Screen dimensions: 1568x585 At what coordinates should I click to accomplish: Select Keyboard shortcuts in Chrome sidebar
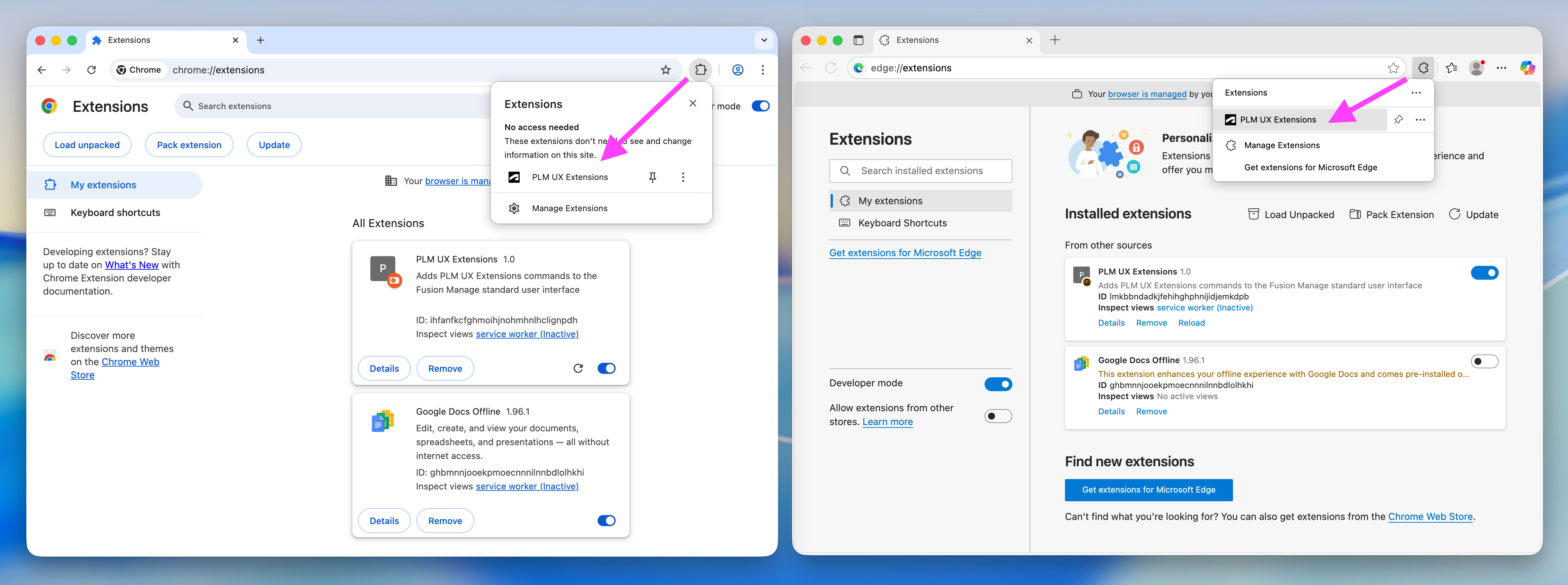pos(115,213)
